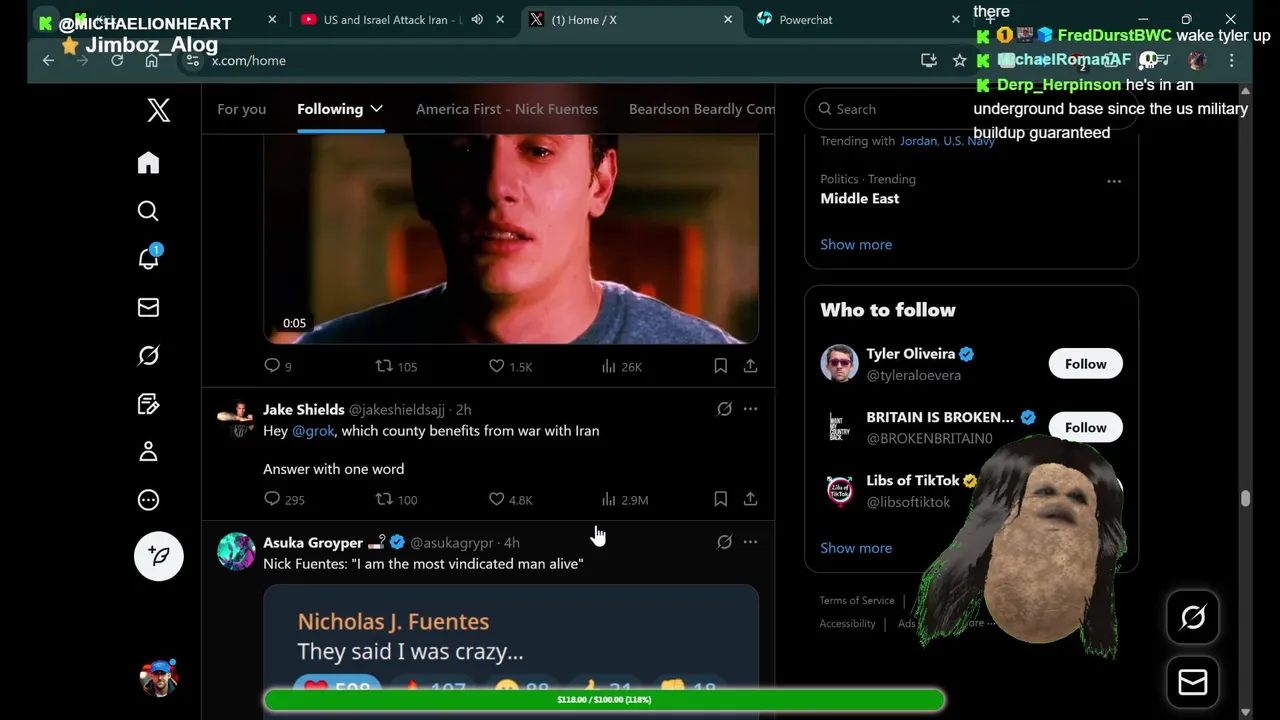The image size is (1280, 720).
Task: Close the Home / X browser tab
Action: (728, 20)
